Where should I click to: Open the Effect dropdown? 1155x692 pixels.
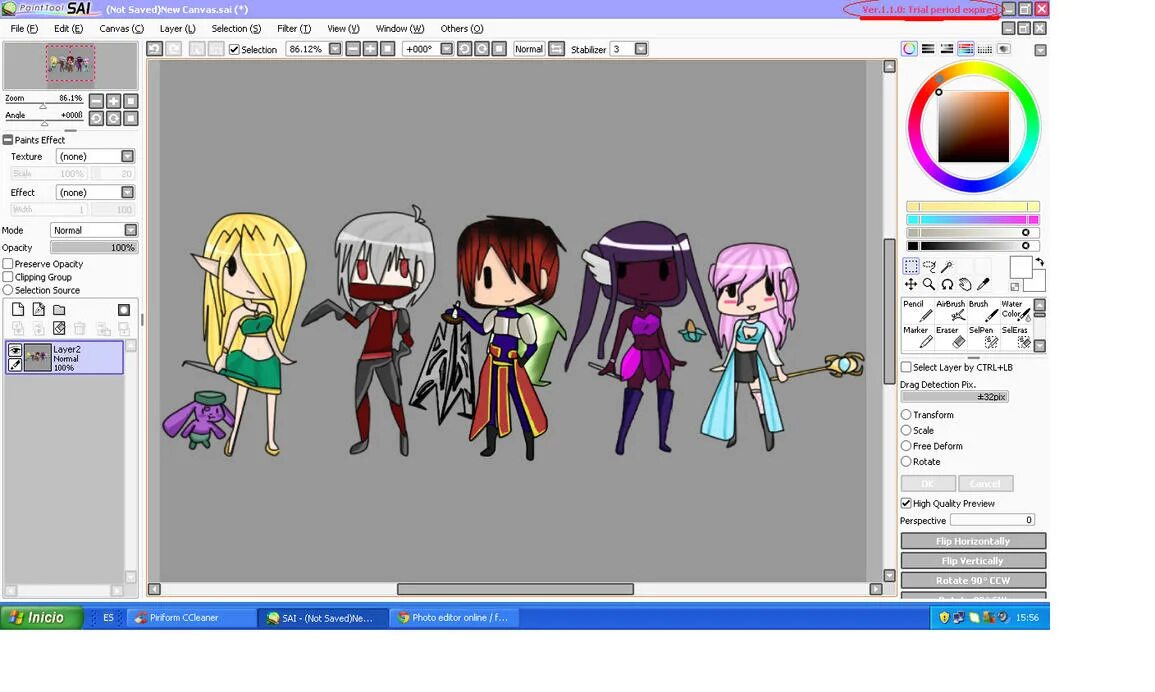pyautogui.click(x=127, y=192)
